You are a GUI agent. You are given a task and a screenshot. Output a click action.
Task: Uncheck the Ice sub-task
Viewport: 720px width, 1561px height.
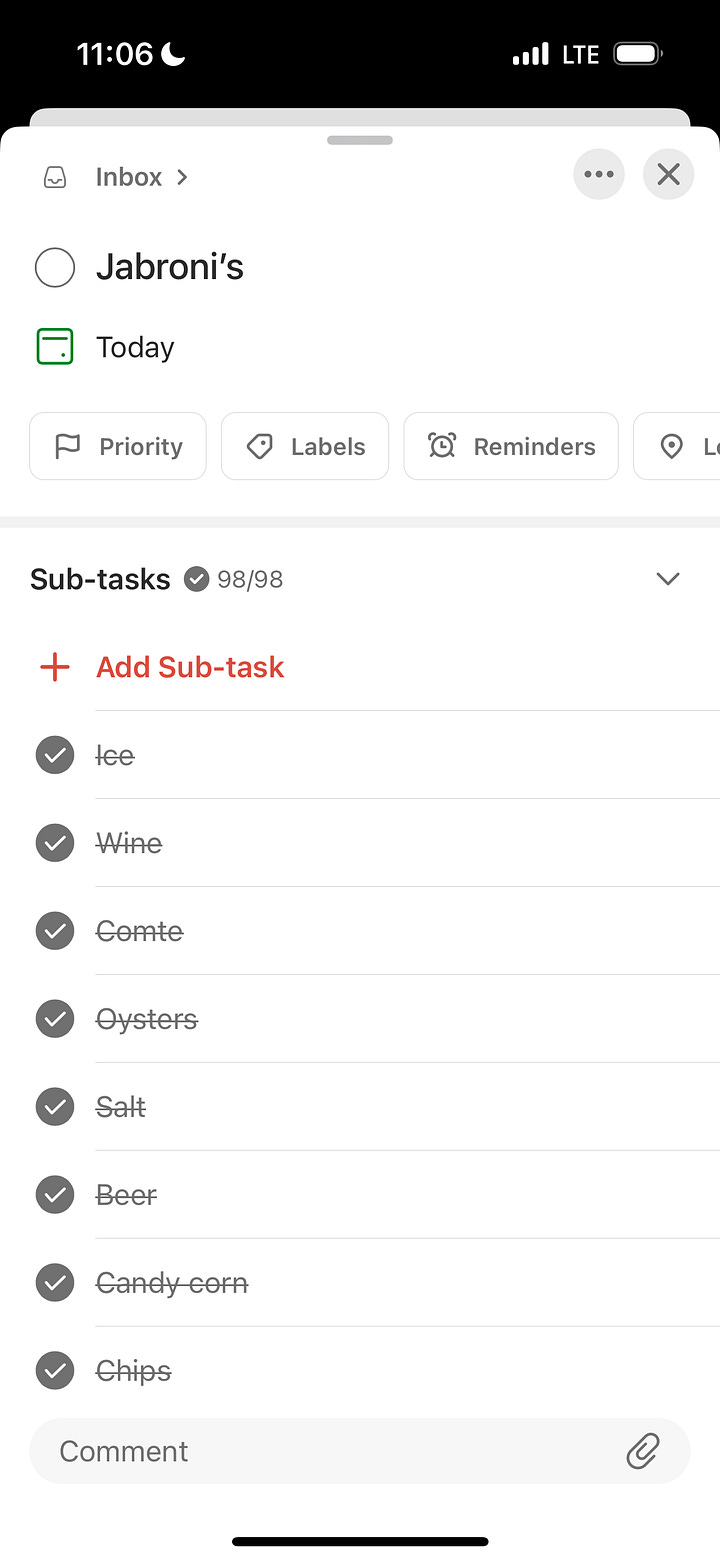tap(55, 755)
